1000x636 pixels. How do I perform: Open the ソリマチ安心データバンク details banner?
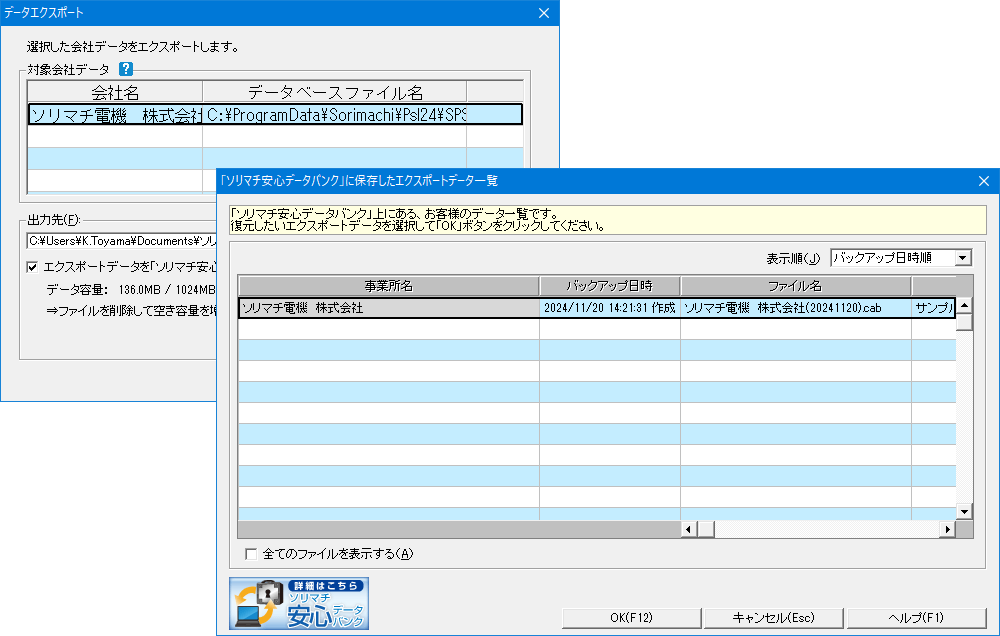[x=299, y=603]
